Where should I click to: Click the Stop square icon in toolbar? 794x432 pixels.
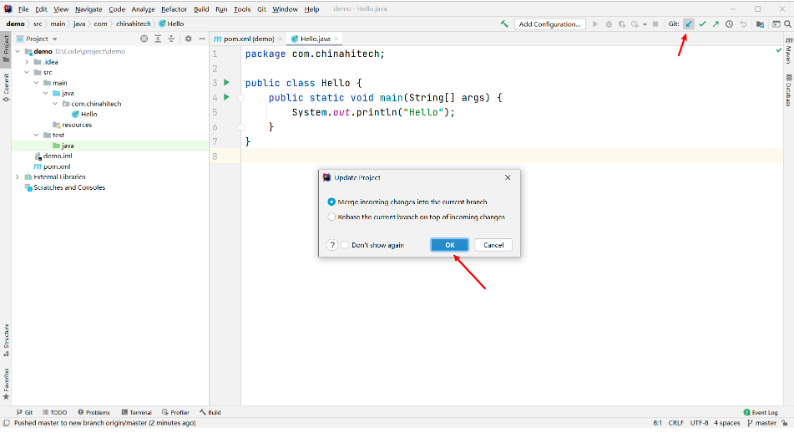pyautogui.click(x=655, y=24)
